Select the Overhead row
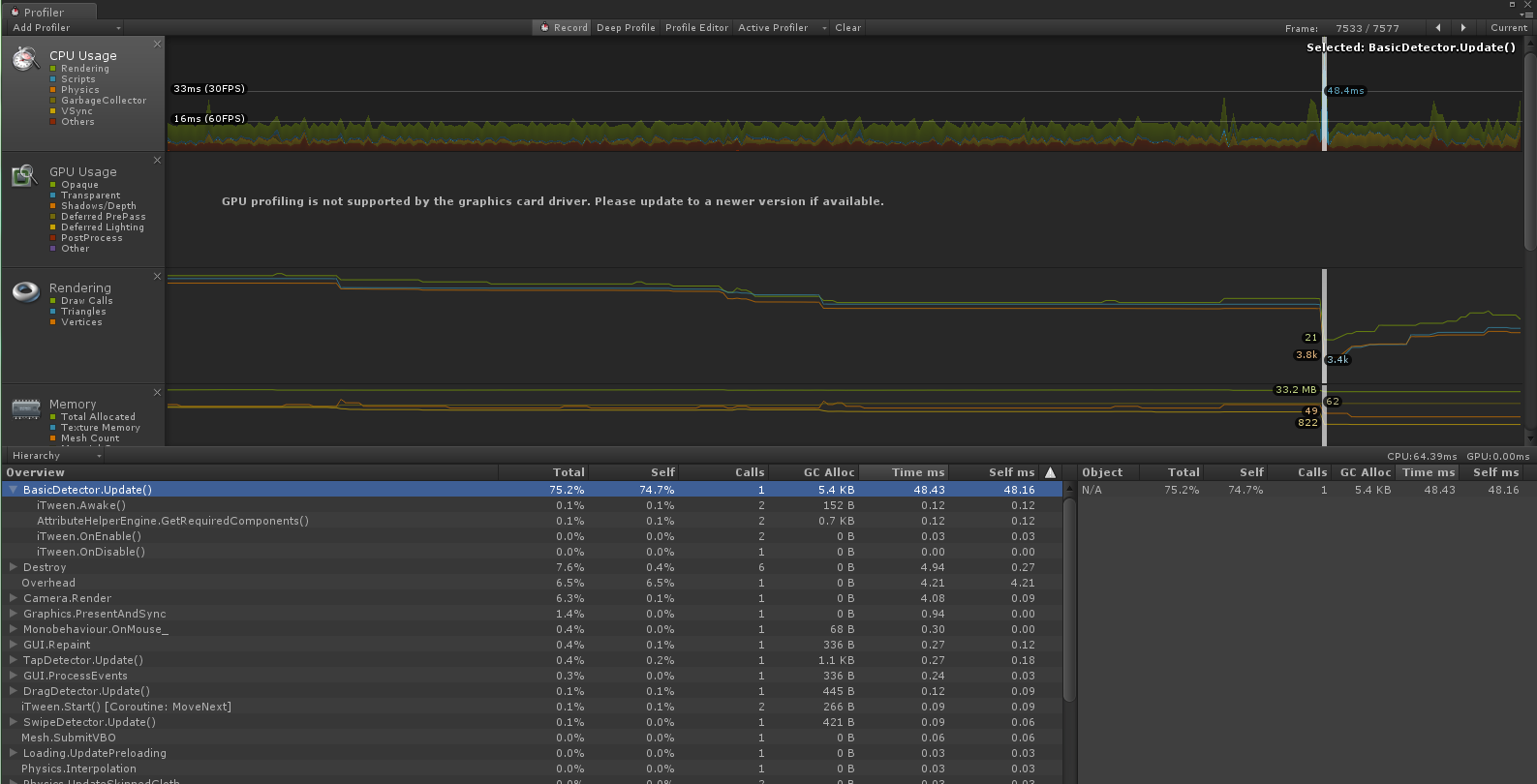The height and width of the screenshot is (784, 1537). [532, 583]
